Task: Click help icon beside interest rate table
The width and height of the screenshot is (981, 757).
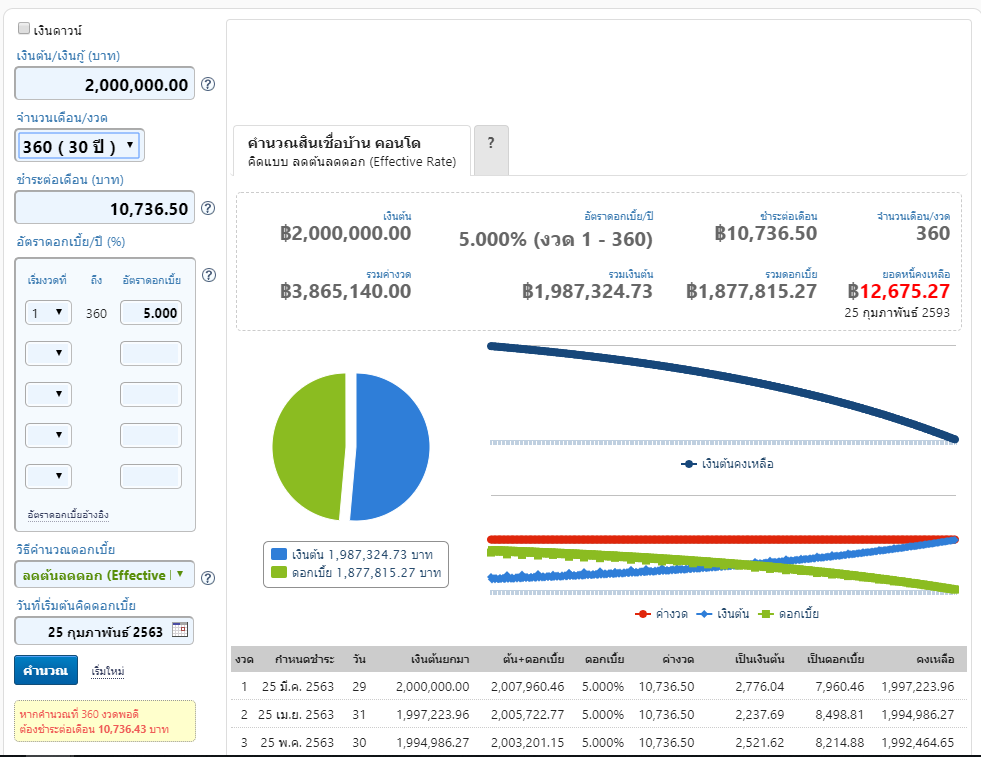Action: (209, 275)
